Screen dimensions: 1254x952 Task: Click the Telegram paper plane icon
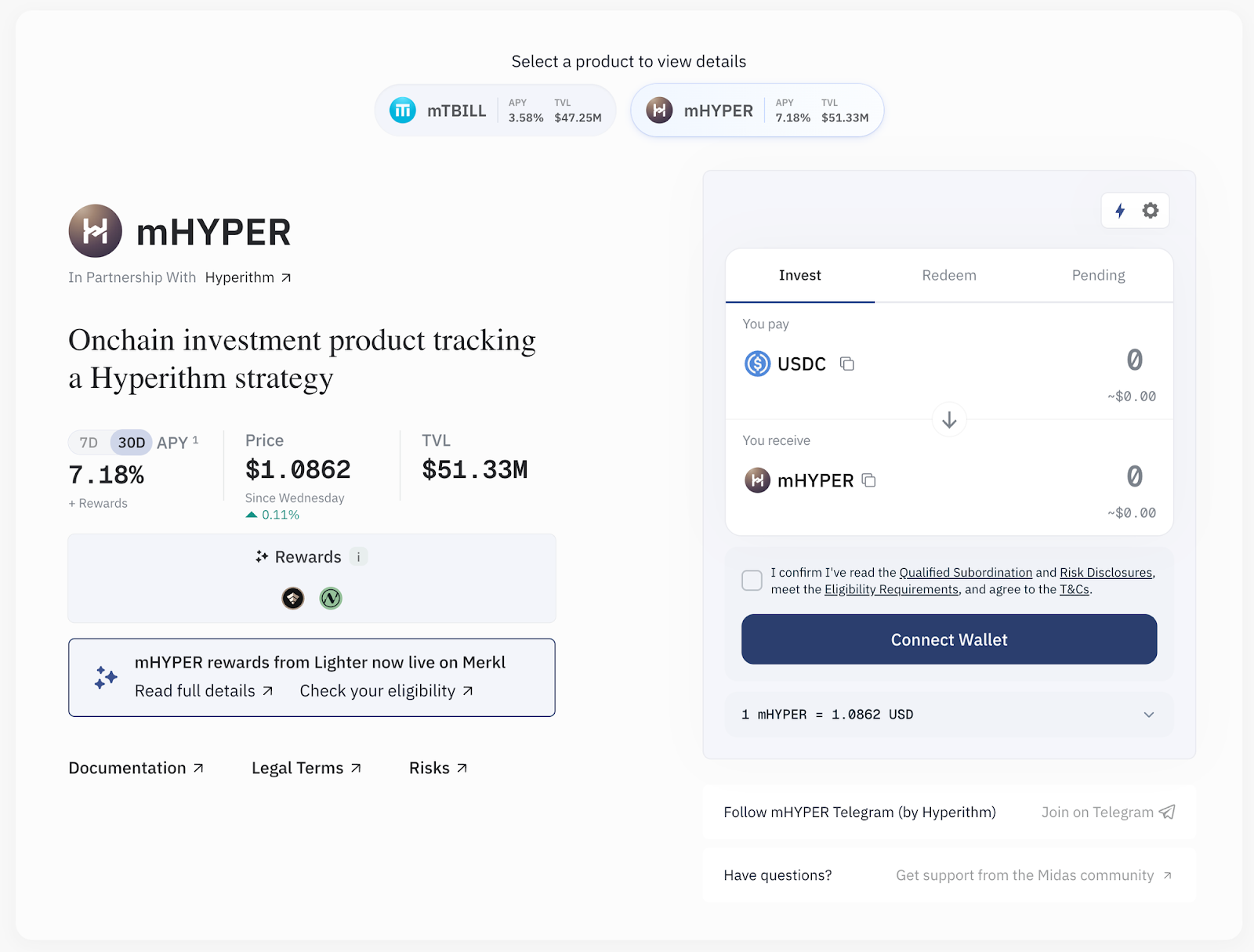pyautogui.click(x=1167, y=812)
